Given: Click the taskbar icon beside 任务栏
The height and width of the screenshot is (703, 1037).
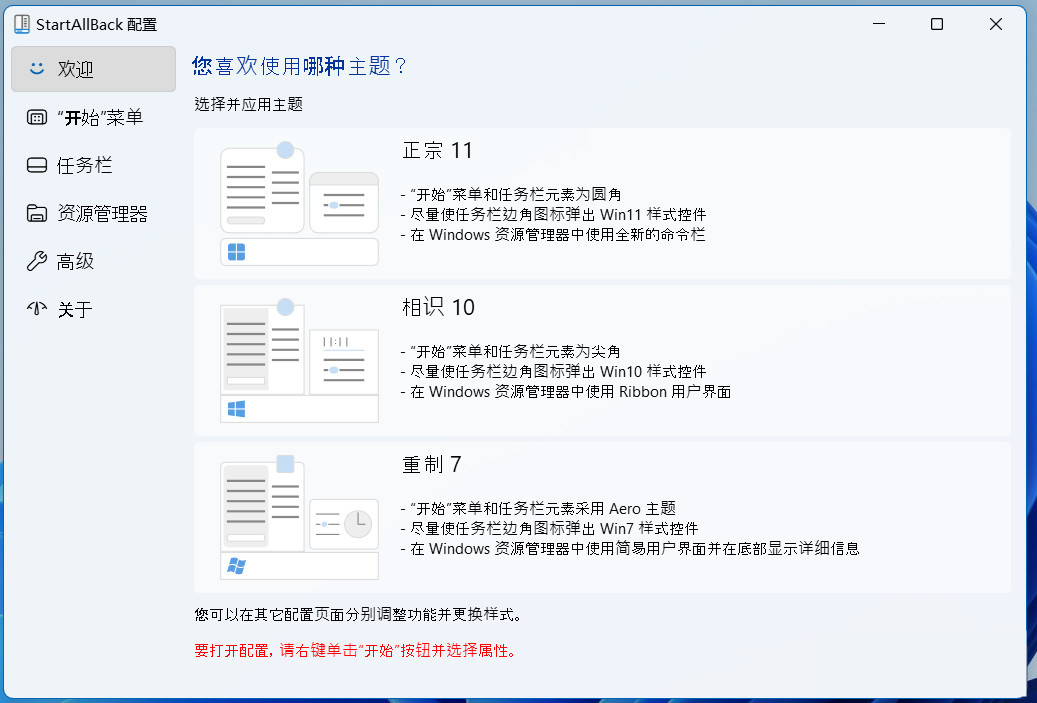Looking at the screenshot, I should tap(37, 165).
